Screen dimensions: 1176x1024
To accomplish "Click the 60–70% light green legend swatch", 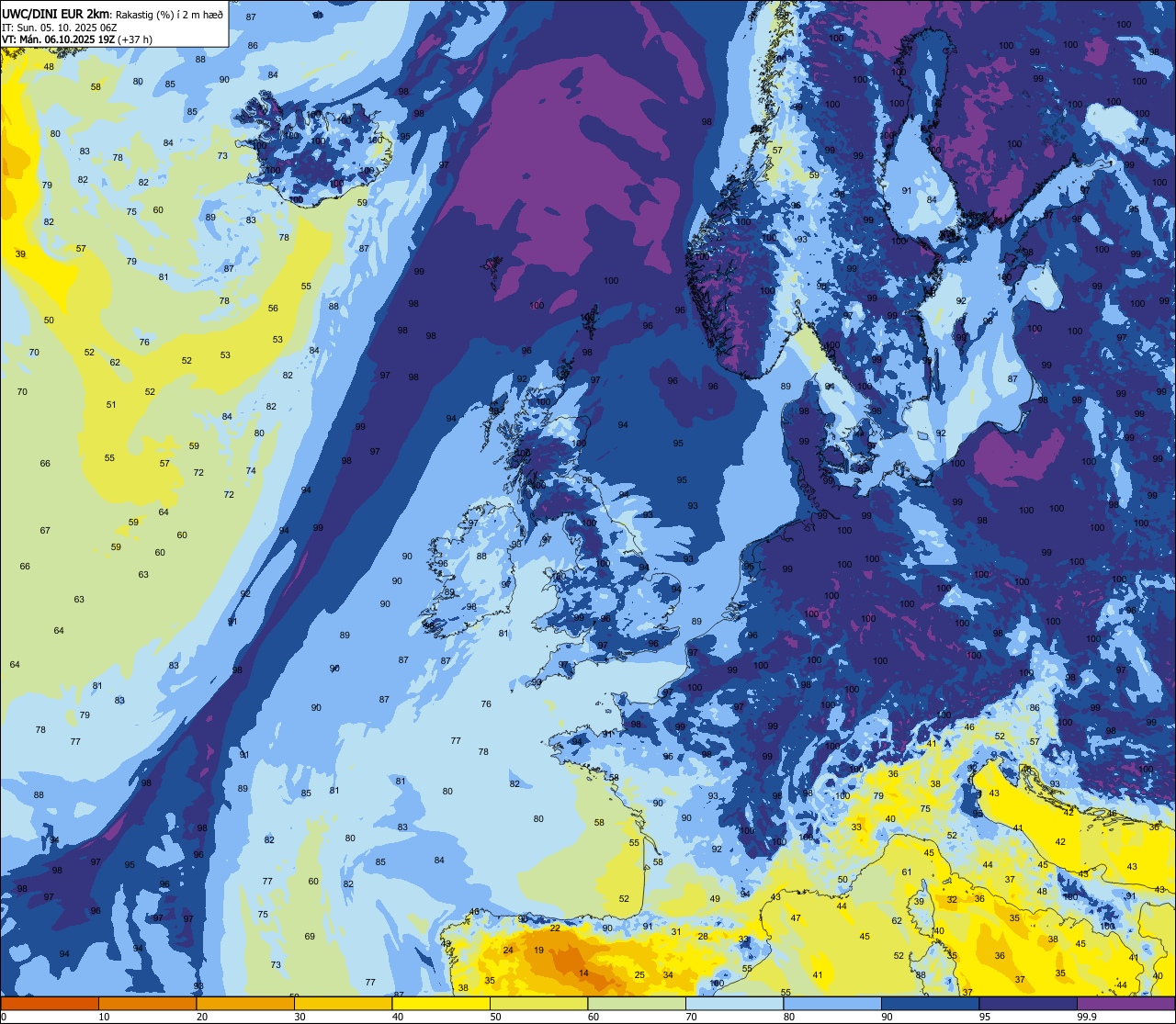I will pyautogui.click(x=637, y=1003).
